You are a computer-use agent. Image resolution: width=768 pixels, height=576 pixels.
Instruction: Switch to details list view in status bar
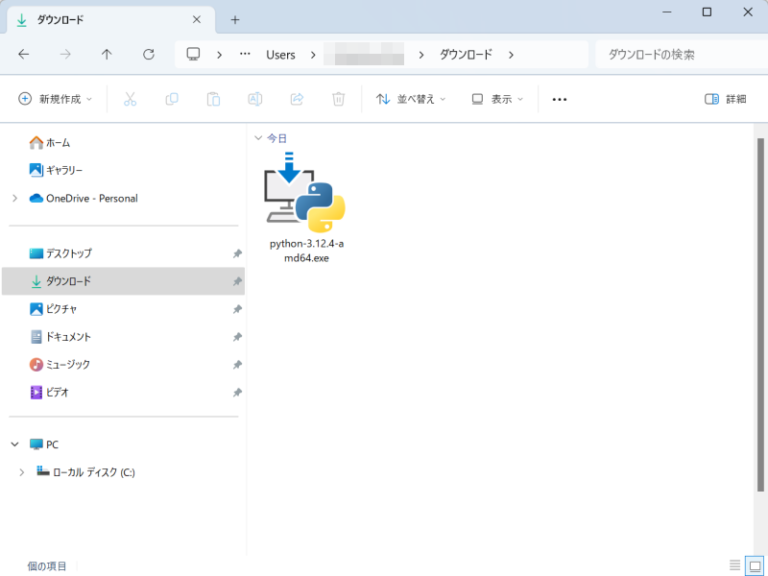click(735, 566)
